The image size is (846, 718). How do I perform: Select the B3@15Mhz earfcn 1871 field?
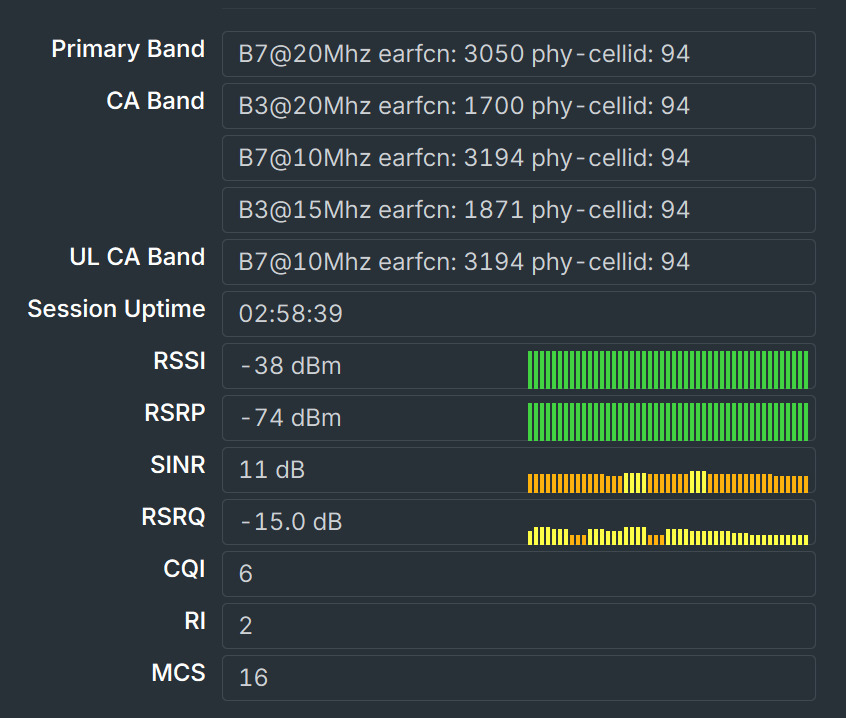click(518, 210)
